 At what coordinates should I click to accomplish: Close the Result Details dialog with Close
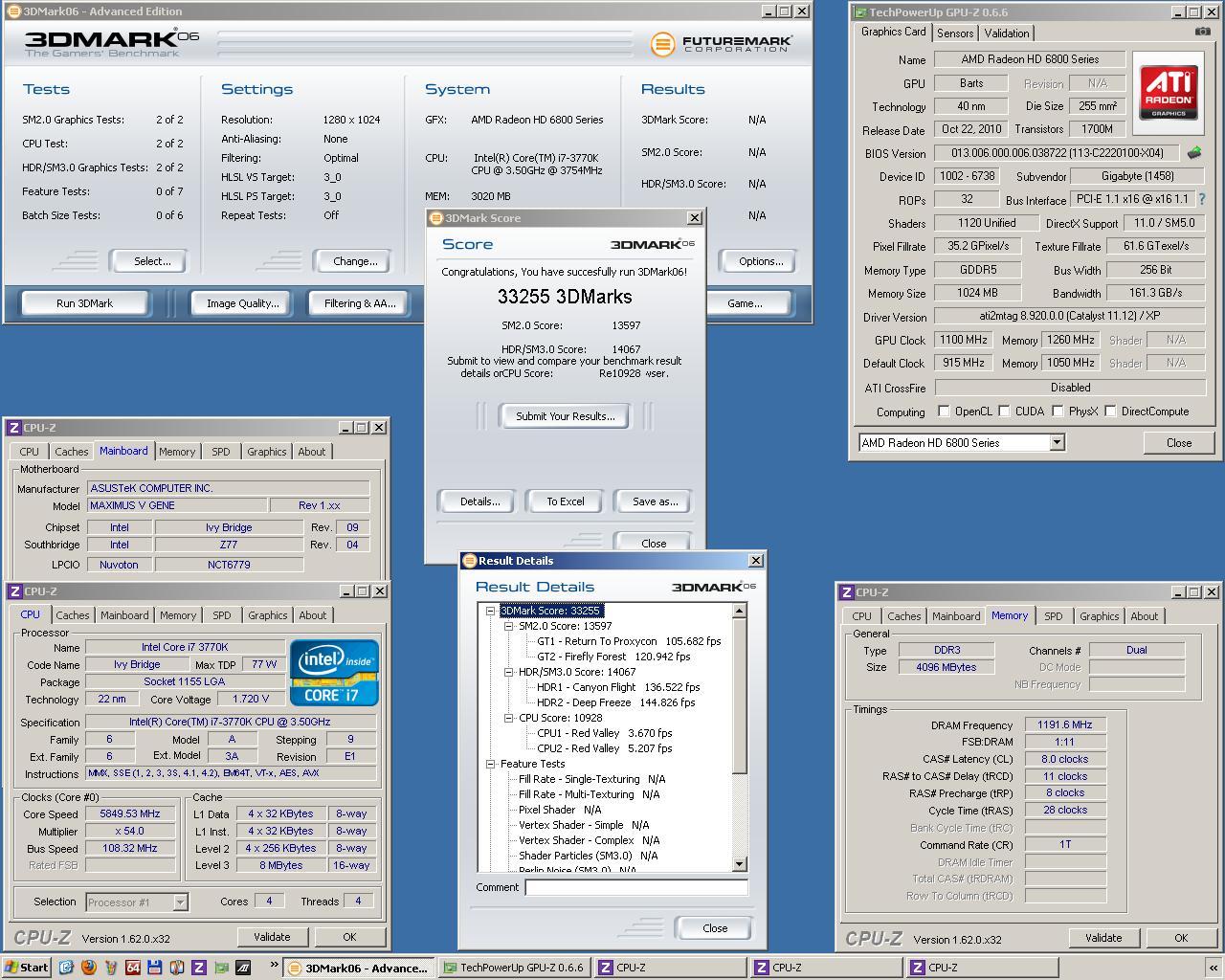point(715,928)
